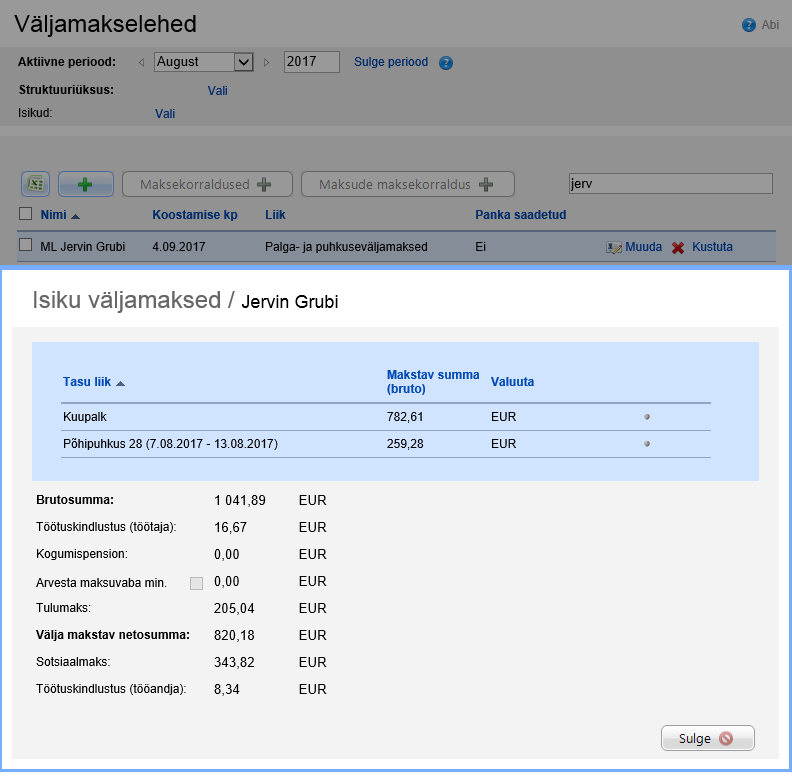Close dialog with Sulge button
The height and width of the screenshot is (776, 792).
click(x=707, y=739)
